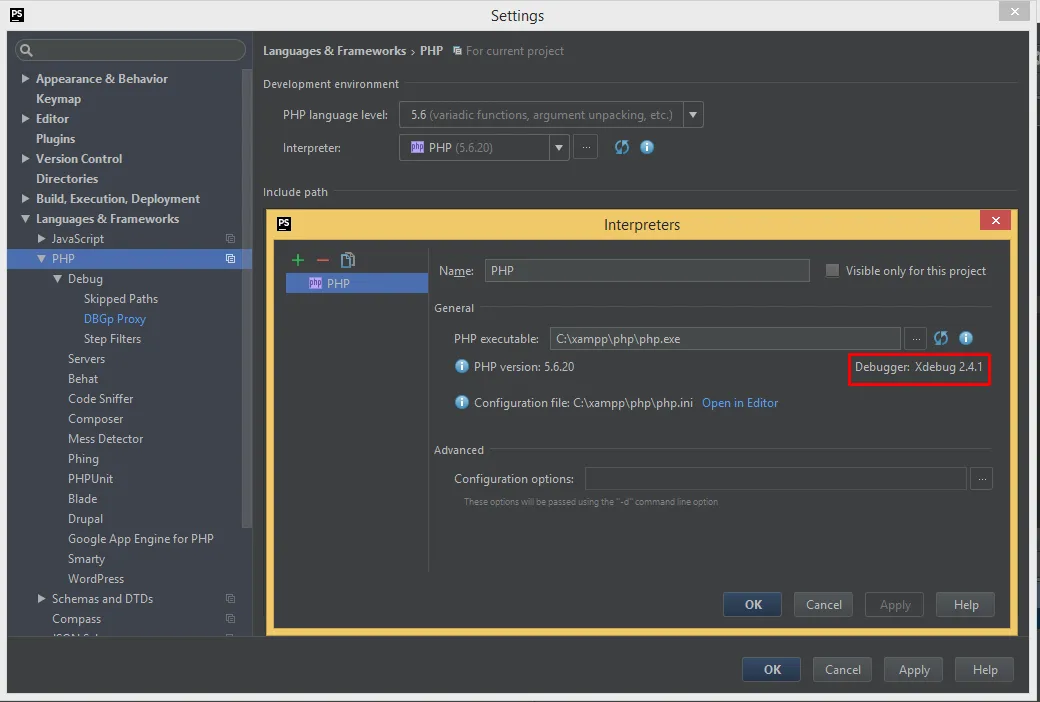Click the project-level icon beside JavaScript row
The image size is (1040, 702).
(x=230, y=239)
